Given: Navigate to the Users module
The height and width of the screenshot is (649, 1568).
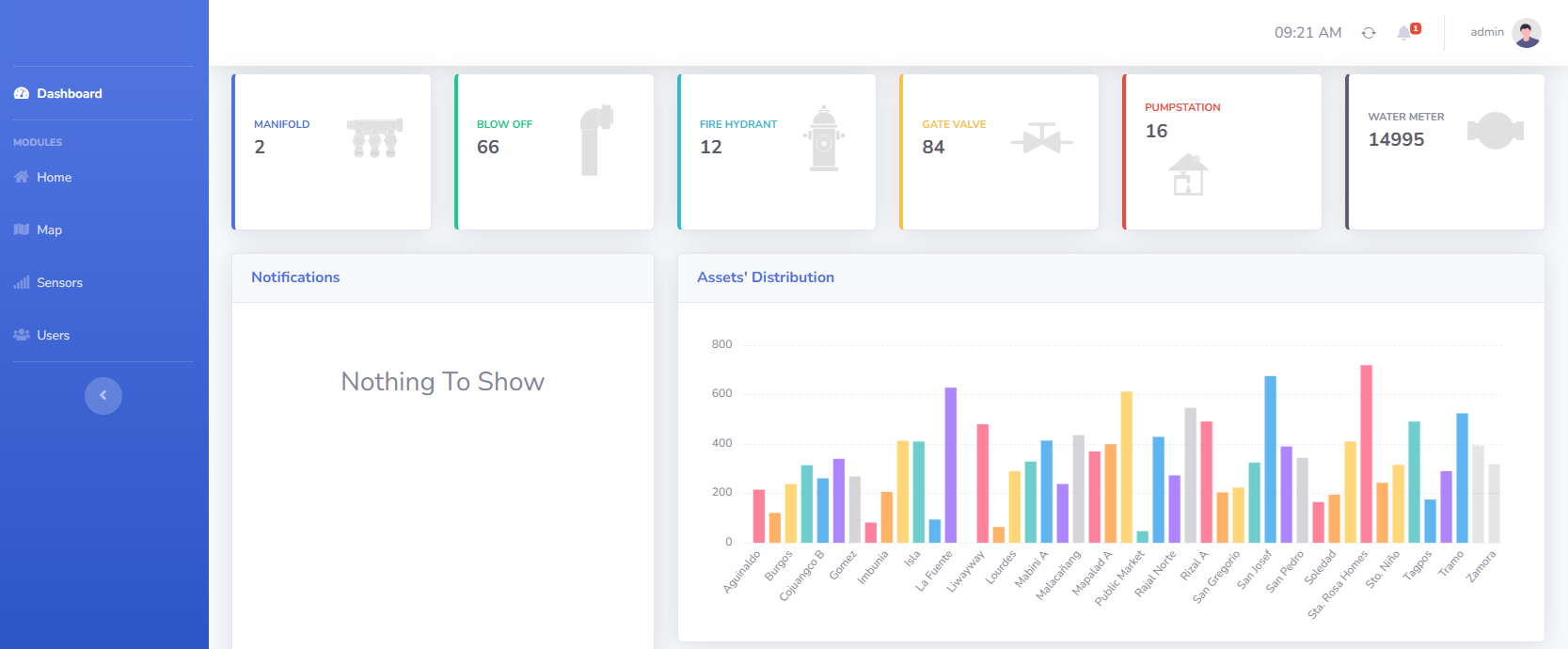Looking at the screenshot, I should [53, 335].
